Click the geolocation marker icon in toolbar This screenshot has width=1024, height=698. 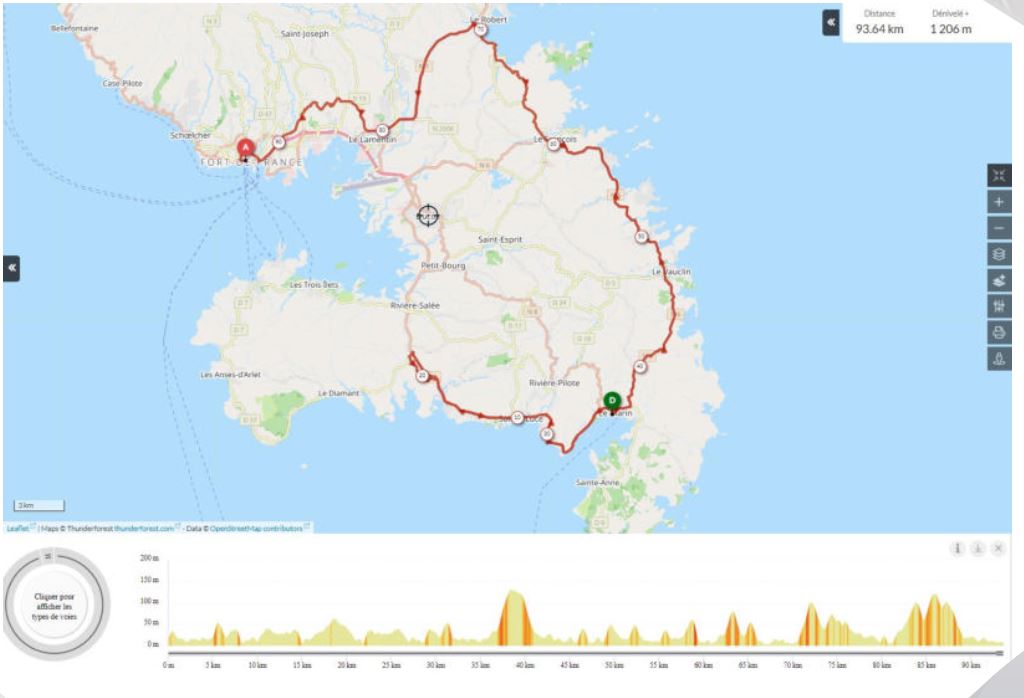[999, 358]
